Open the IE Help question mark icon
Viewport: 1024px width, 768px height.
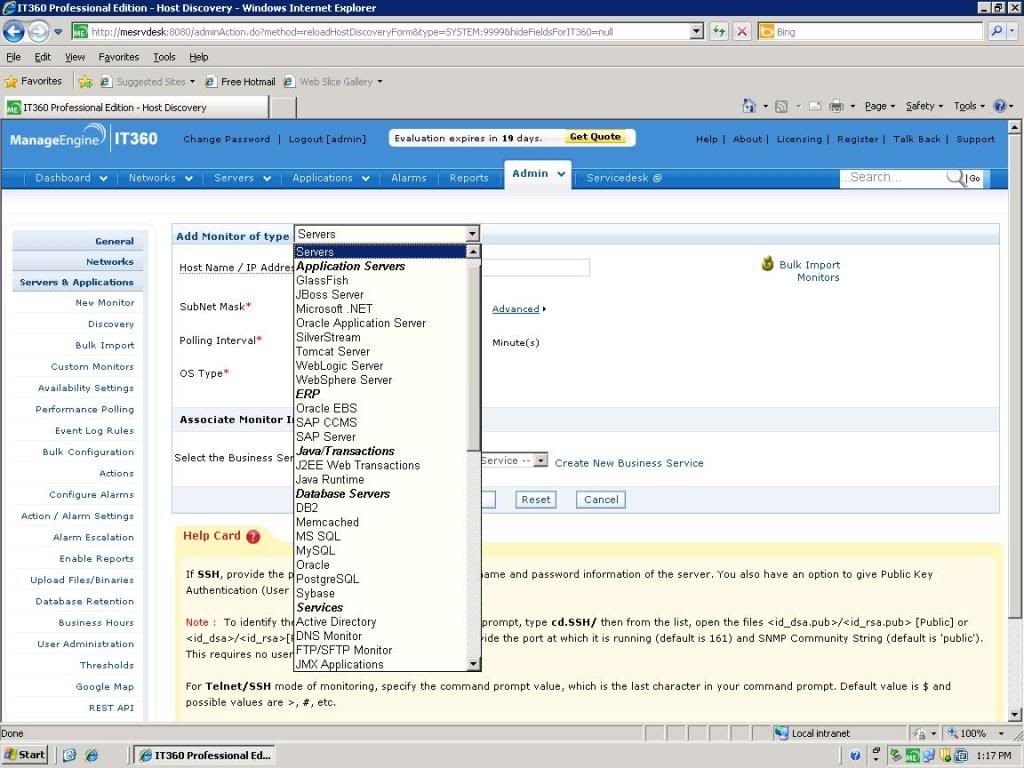tap(999, 106)
